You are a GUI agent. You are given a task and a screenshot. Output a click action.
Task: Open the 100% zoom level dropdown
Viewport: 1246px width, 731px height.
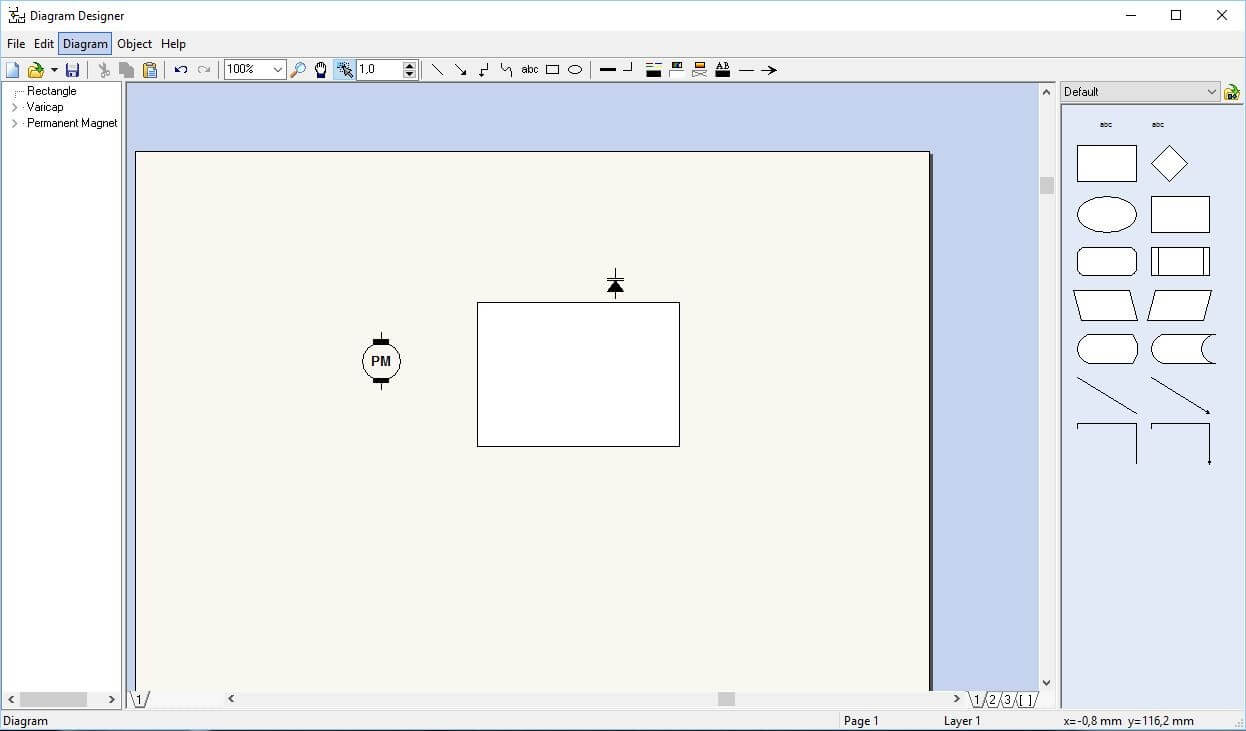277,70
